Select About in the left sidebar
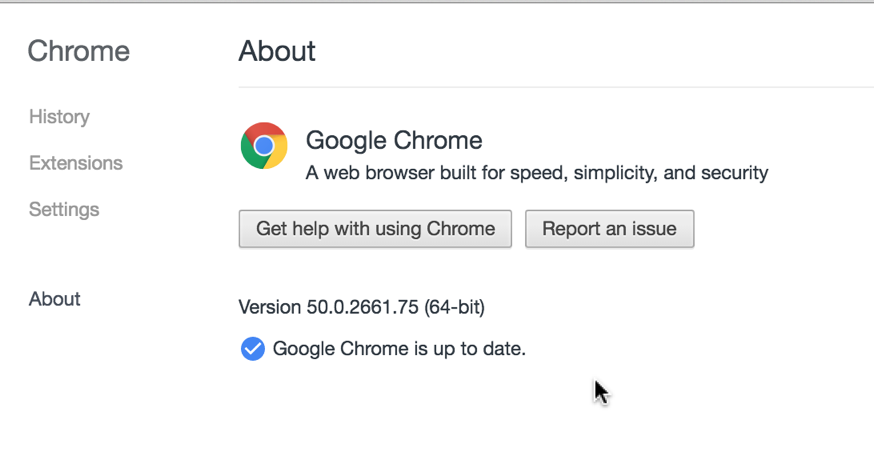This screenshot has width=874, height=456. [55, 299]
